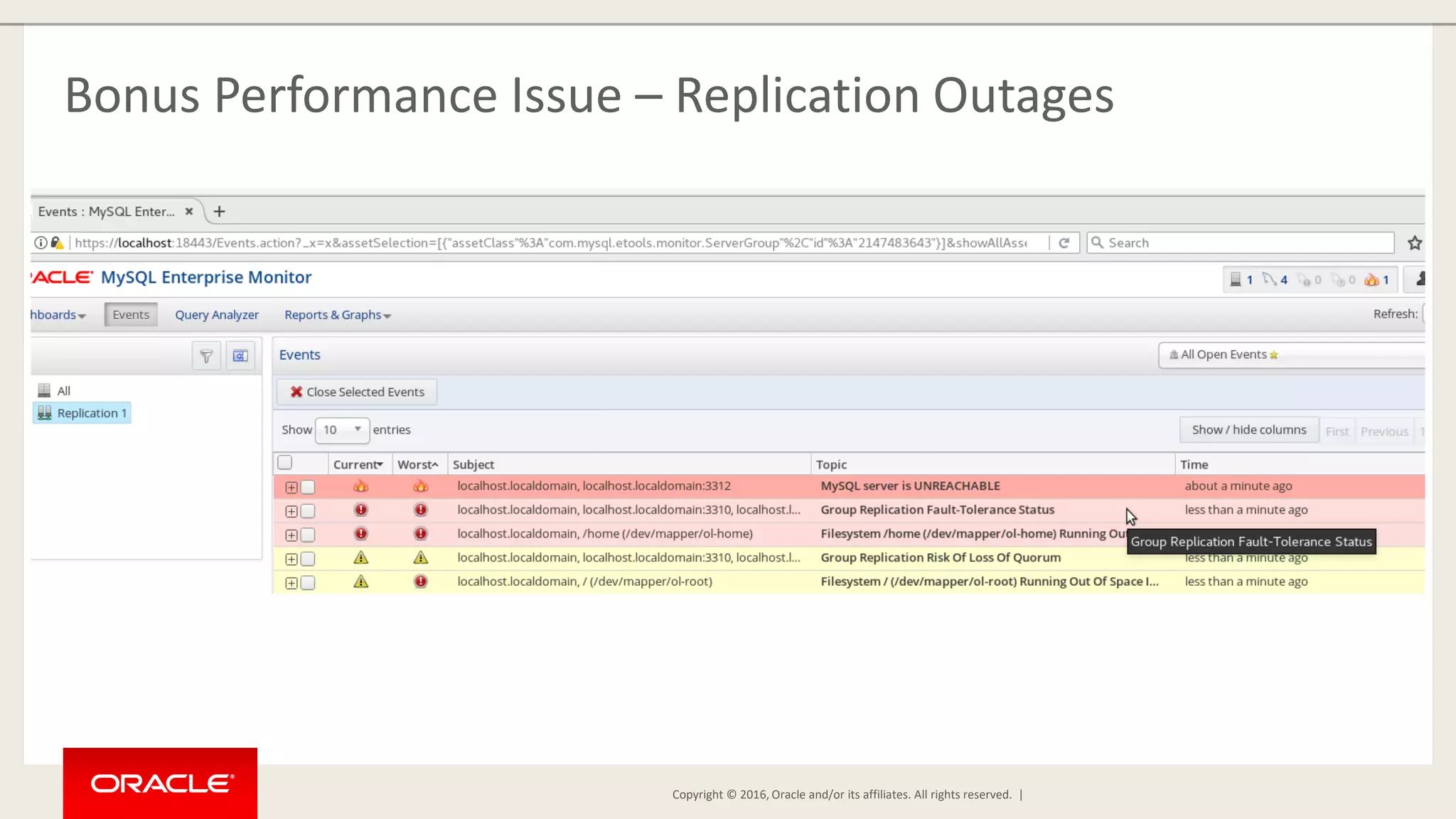The image size is (1456, 819).
Task: Bookmark this page with the star icon
Action: coord(1415,243)
